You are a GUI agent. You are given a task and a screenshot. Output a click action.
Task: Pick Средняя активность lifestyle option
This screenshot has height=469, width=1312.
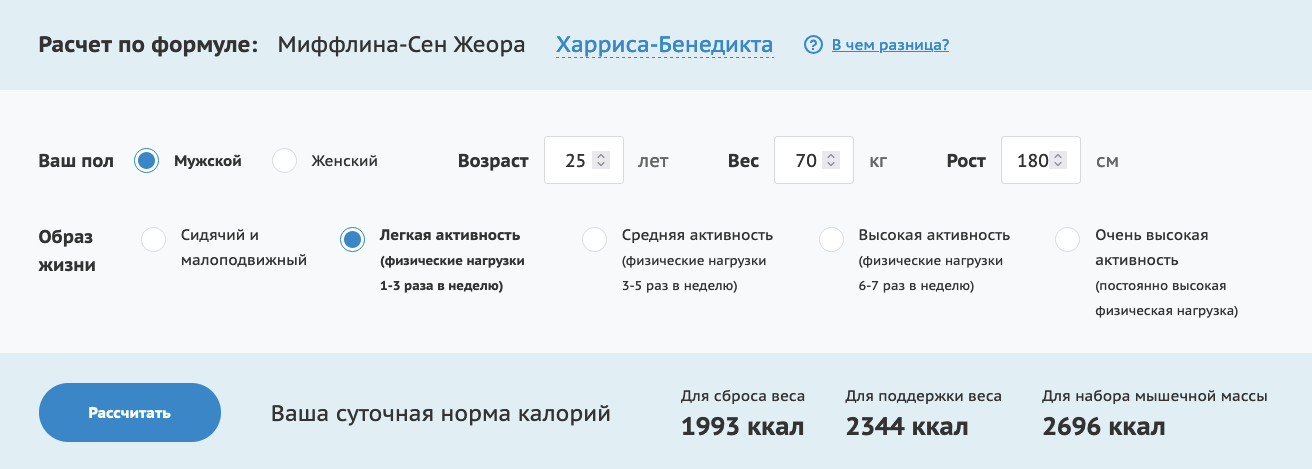pos(595,240)
